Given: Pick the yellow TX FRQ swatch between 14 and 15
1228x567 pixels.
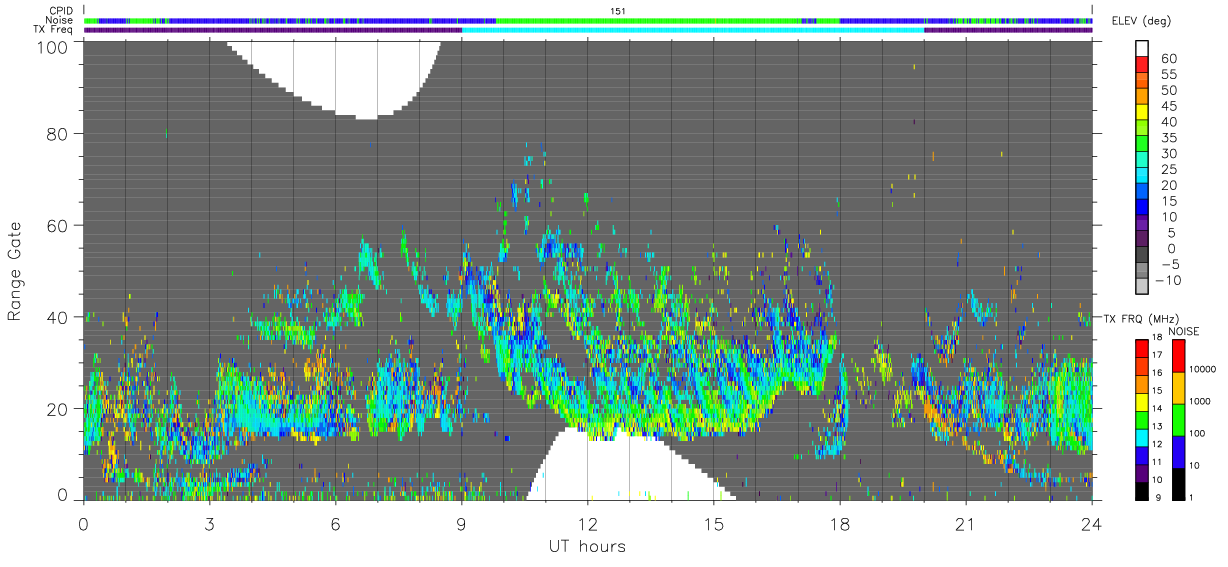Looking at the screenshot, I should click(1142, 400).
